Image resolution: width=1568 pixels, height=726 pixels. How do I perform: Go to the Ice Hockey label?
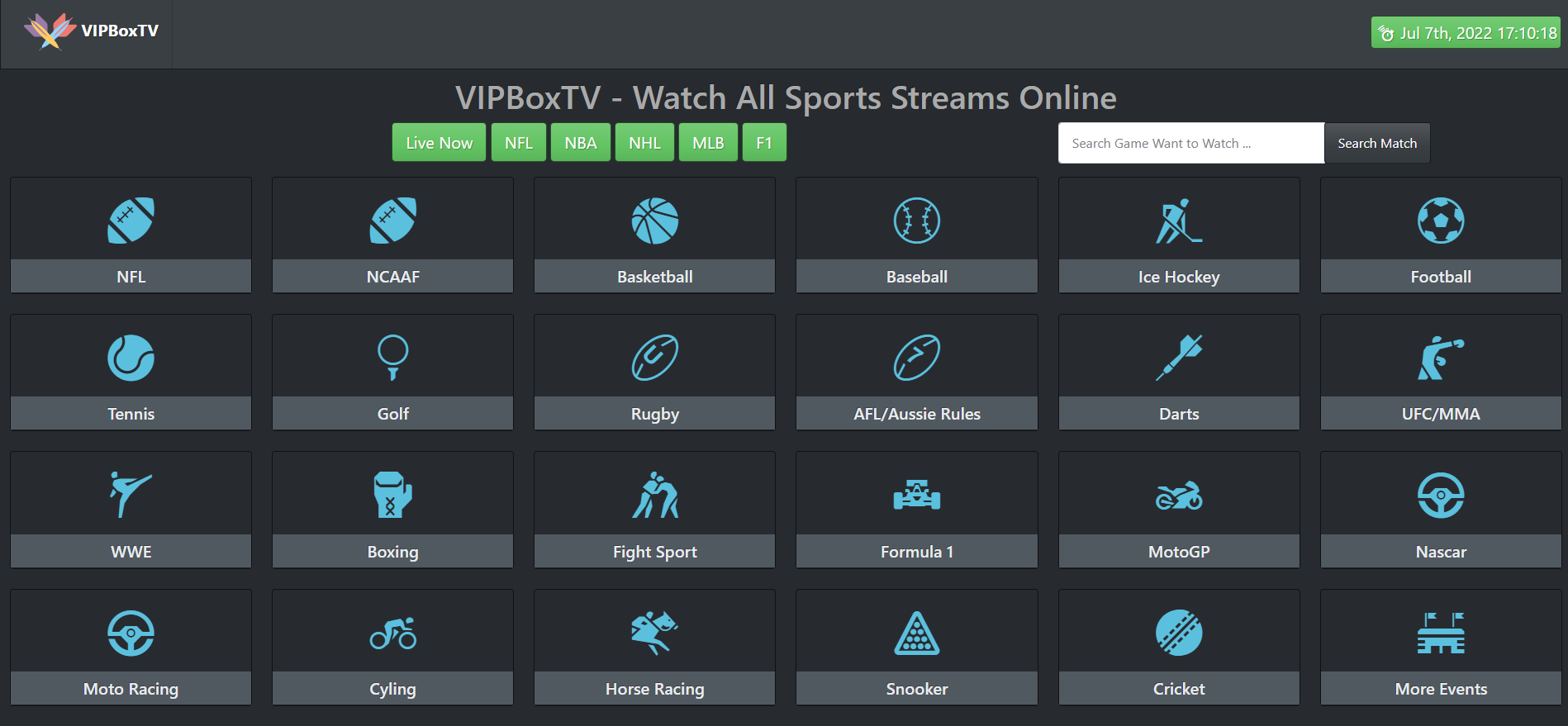coord(1179,277)
